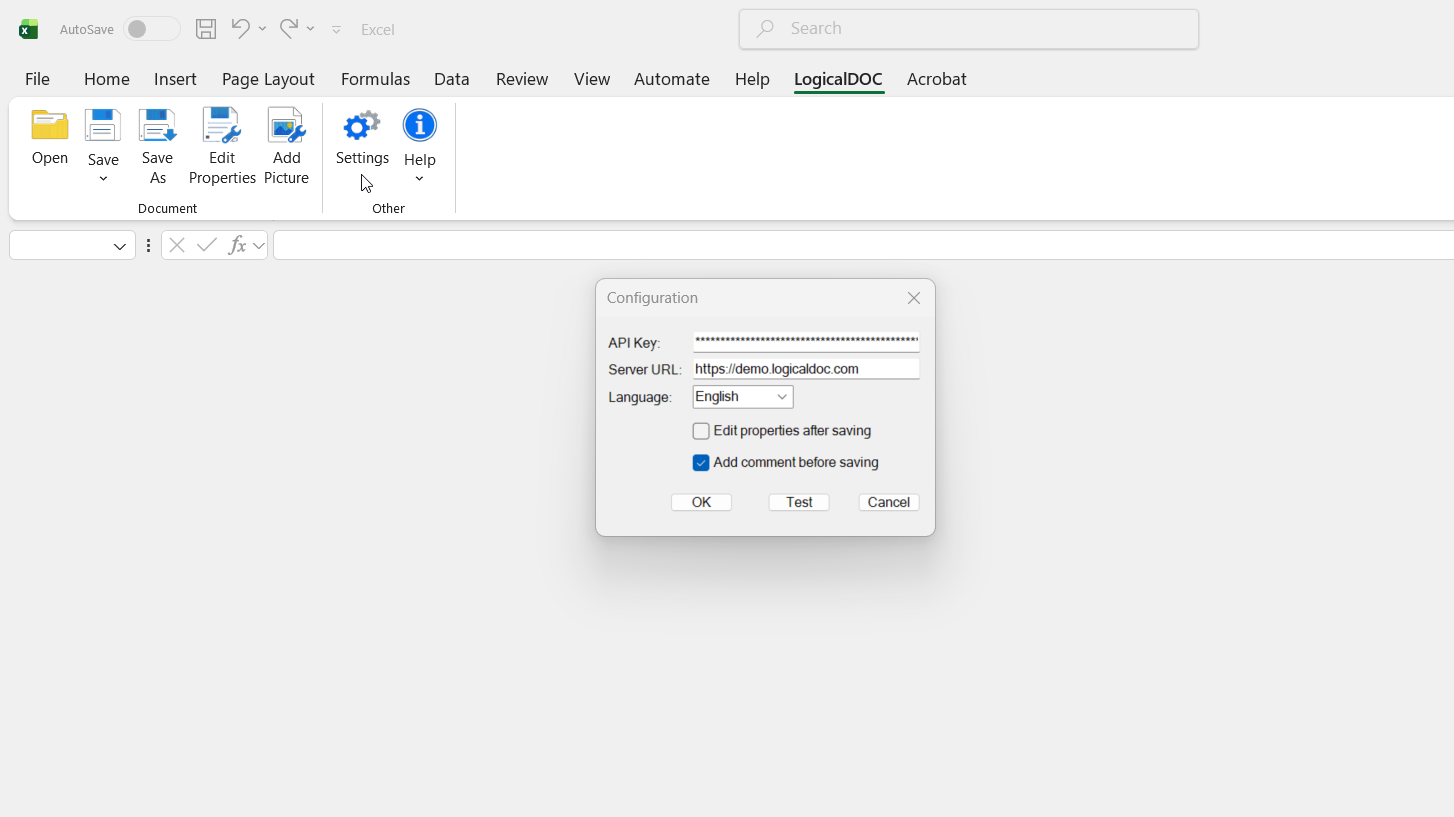
Task: Open the Data tab
Action: 452,79
